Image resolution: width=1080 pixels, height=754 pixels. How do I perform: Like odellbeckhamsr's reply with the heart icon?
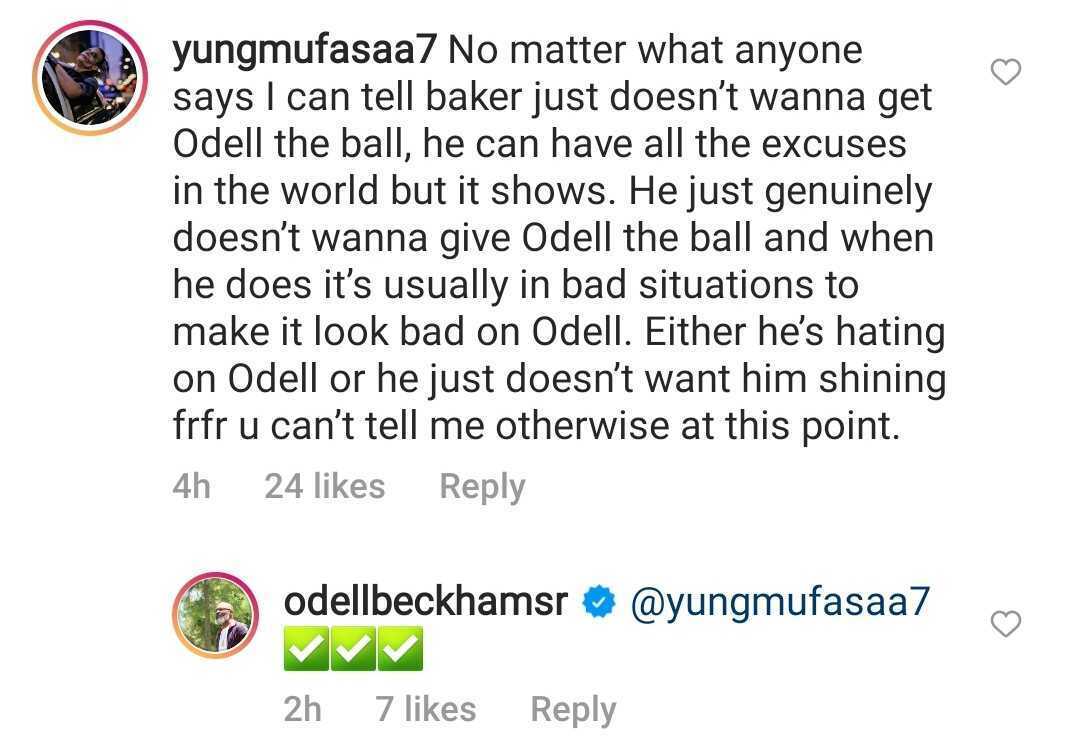(1005, 625)
